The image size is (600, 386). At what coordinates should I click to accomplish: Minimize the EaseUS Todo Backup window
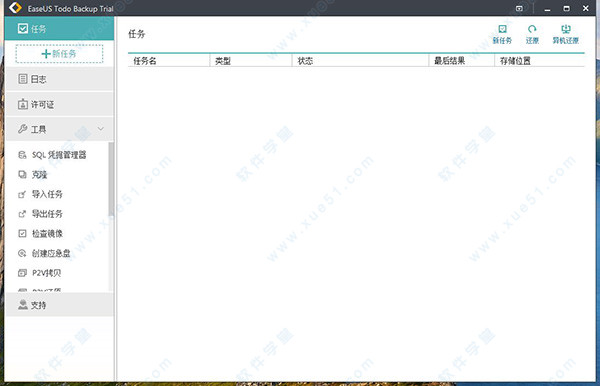(548, 8)
